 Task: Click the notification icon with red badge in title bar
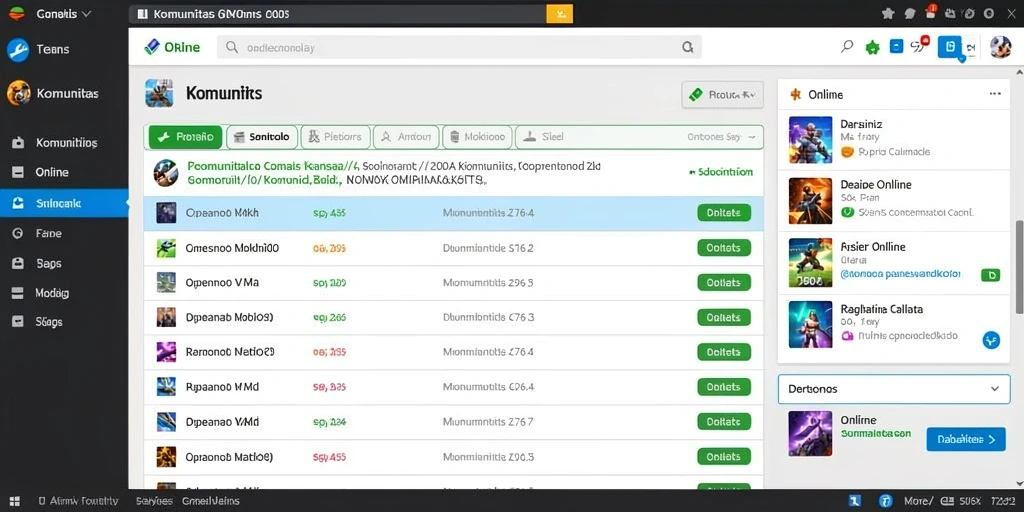[931, 12]
